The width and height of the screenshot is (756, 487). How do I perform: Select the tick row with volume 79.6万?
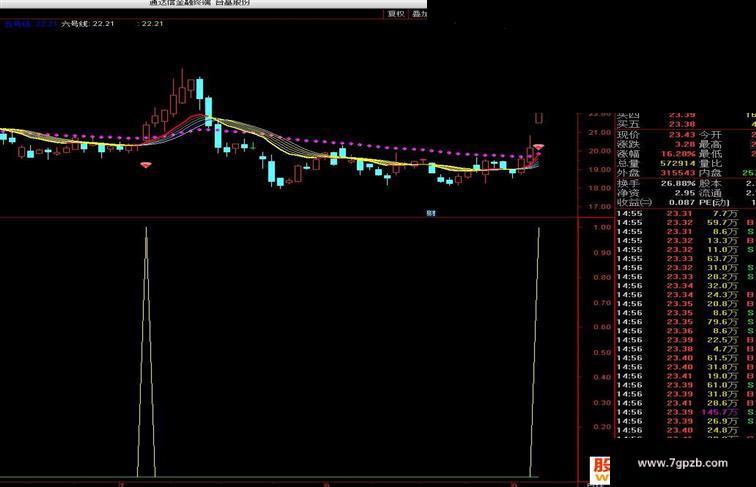tap(686, 322)
